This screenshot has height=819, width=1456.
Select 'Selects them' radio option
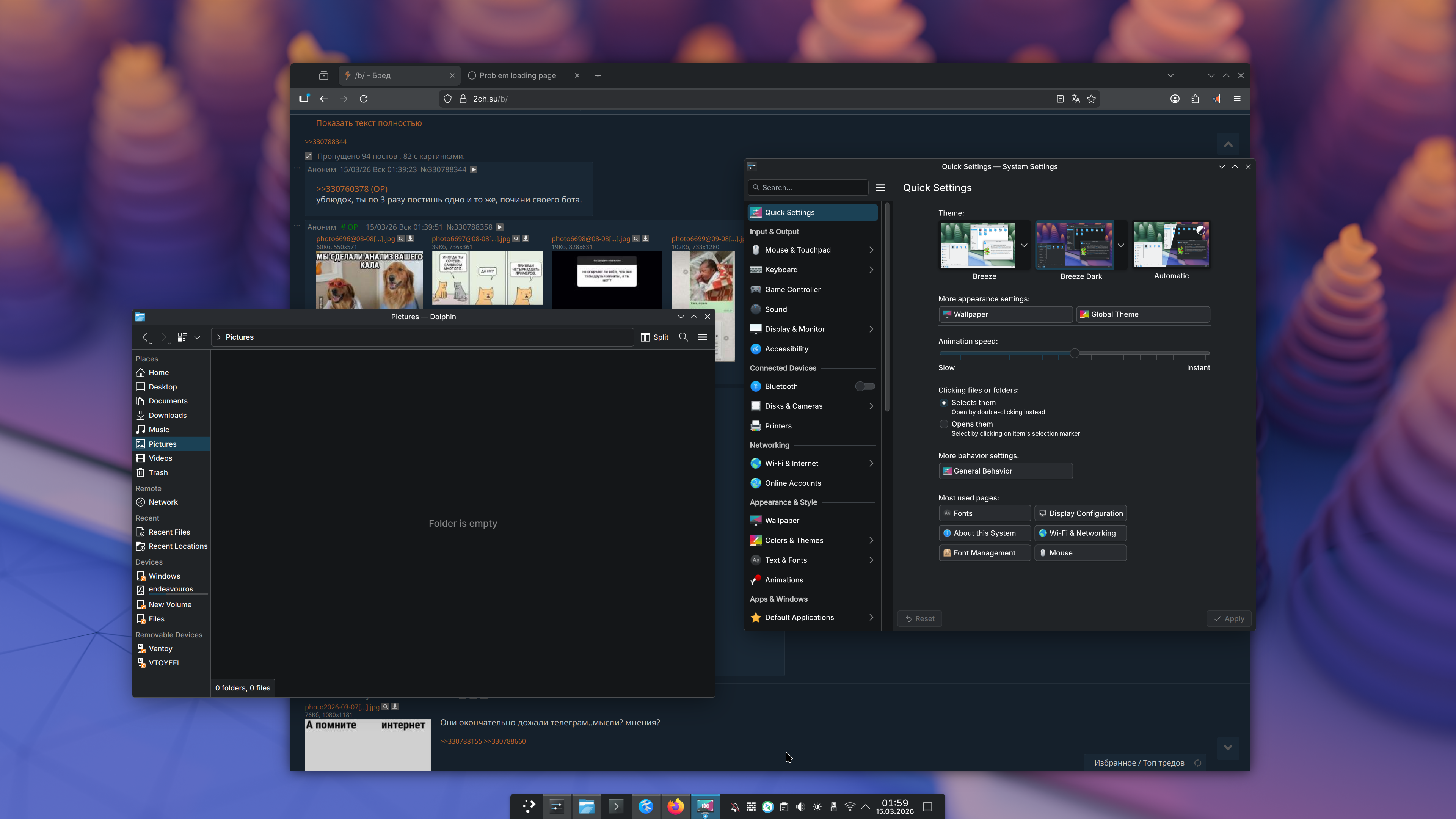(x=943, y=402)
